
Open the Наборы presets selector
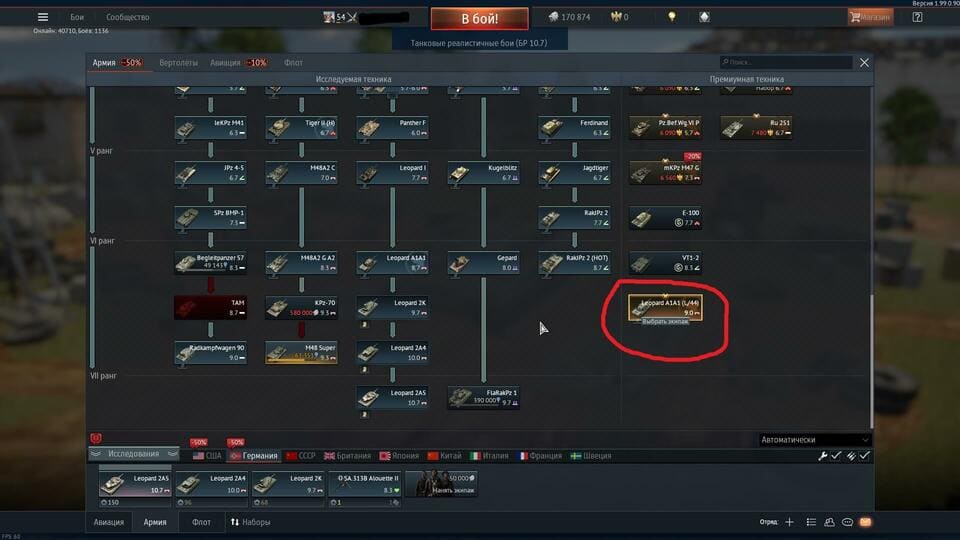[250, 522]
